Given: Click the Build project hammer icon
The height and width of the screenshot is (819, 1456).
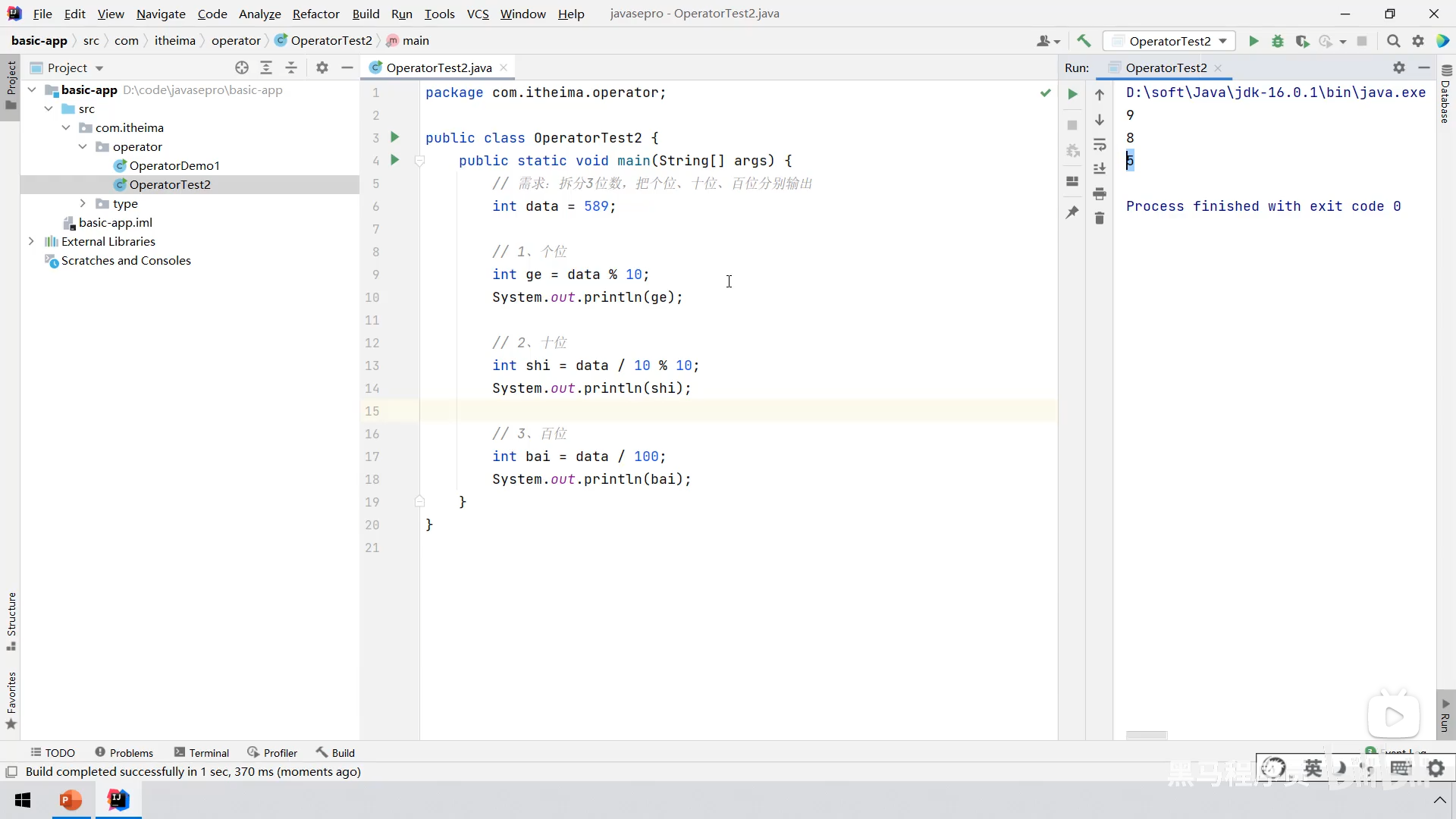Looking at the screenshot, I should (1084, 41).
